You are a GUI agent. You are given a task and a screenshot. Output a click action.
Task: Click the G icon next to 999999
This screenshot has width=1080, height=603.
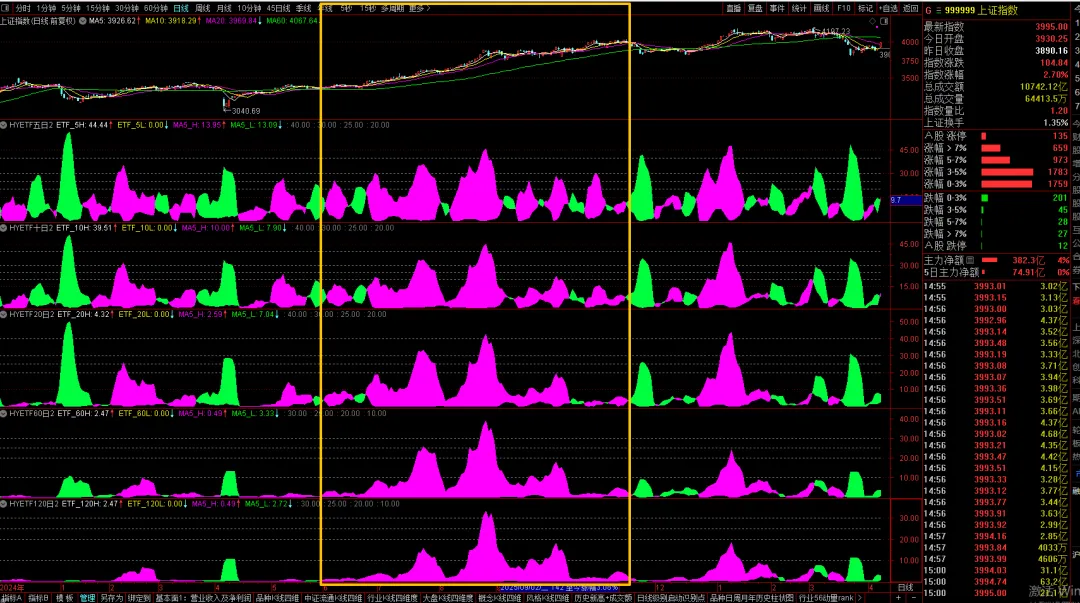pos(928,10)
